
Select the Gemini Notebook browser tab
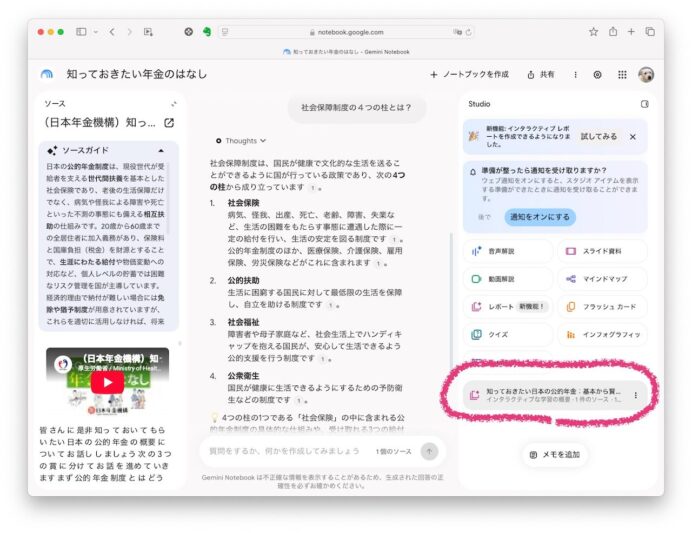click(346, 52)
